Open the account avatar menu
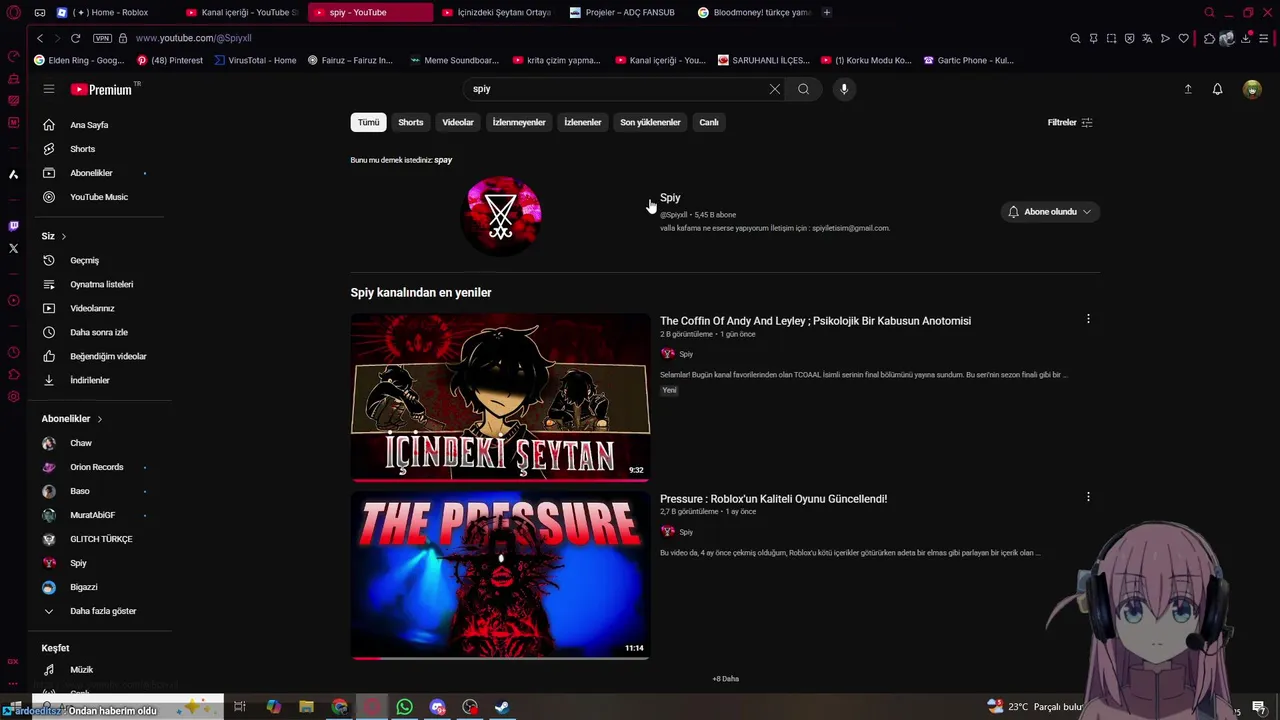Image resolution: width=1280 pixels, height=720 pixels. click(x=1252, y=89)
